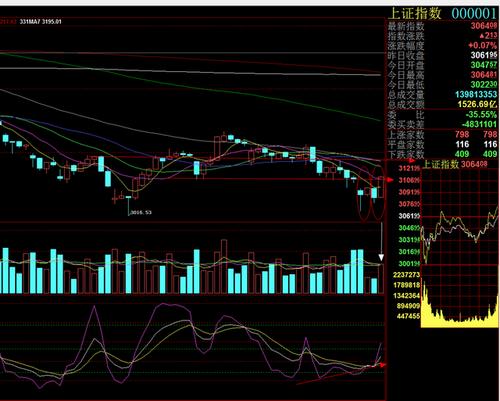Click the 今日最高 value 3064.81

[x=484, y=75]
